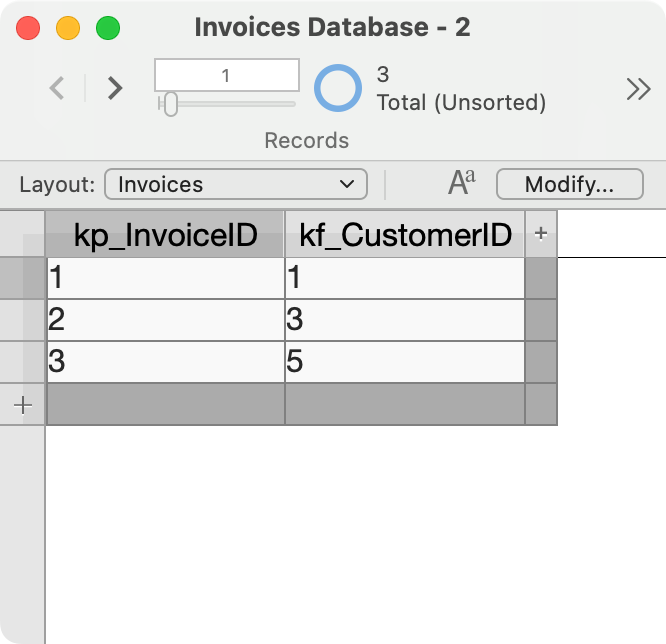
Task: Select the kp_InvoiceID column header
Action: tap(165, 234)
